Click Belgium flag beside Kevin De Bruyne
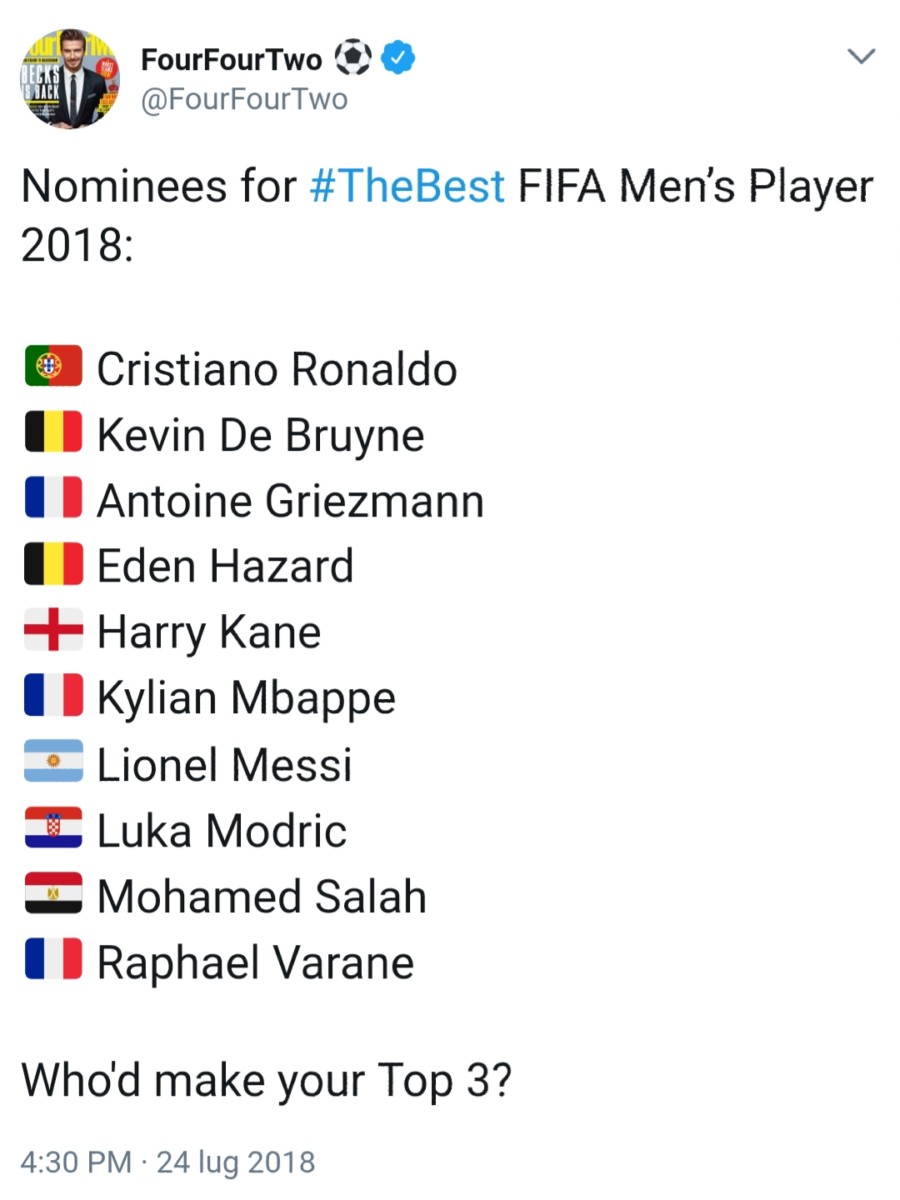 (53, 434)
